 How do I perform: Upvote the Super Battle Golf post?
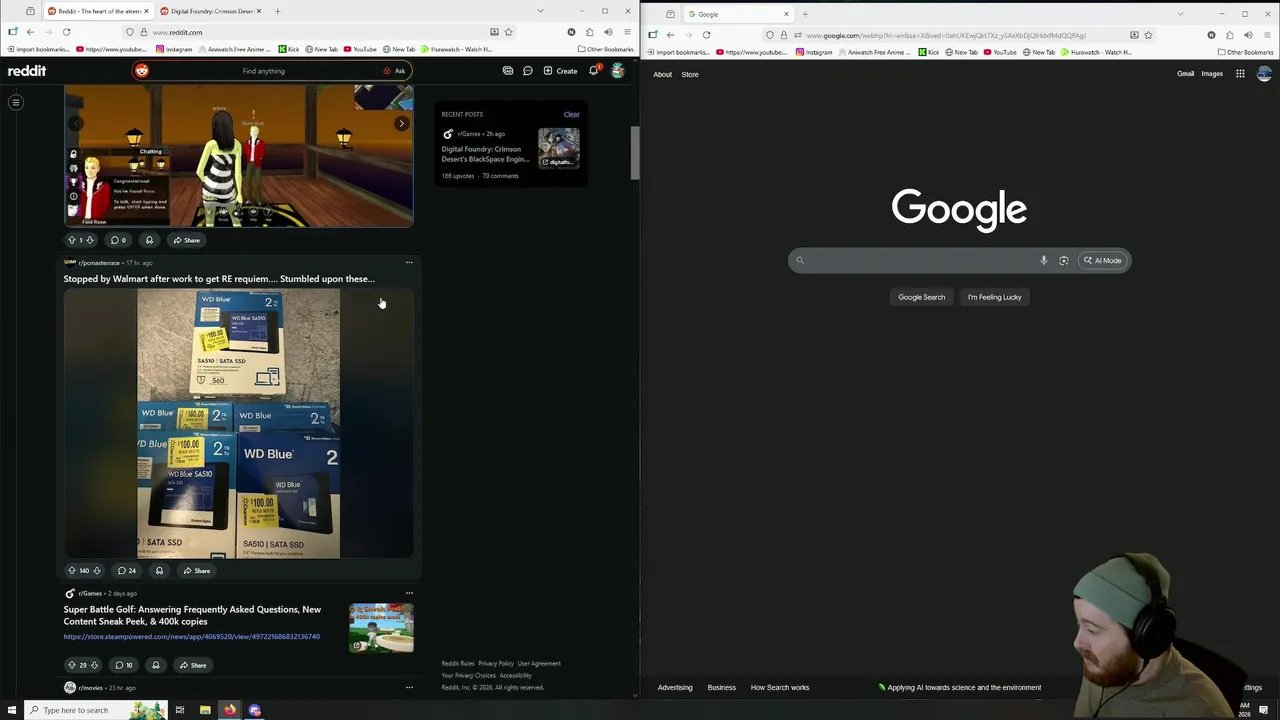pyautogui.click(x=71, y=665)
